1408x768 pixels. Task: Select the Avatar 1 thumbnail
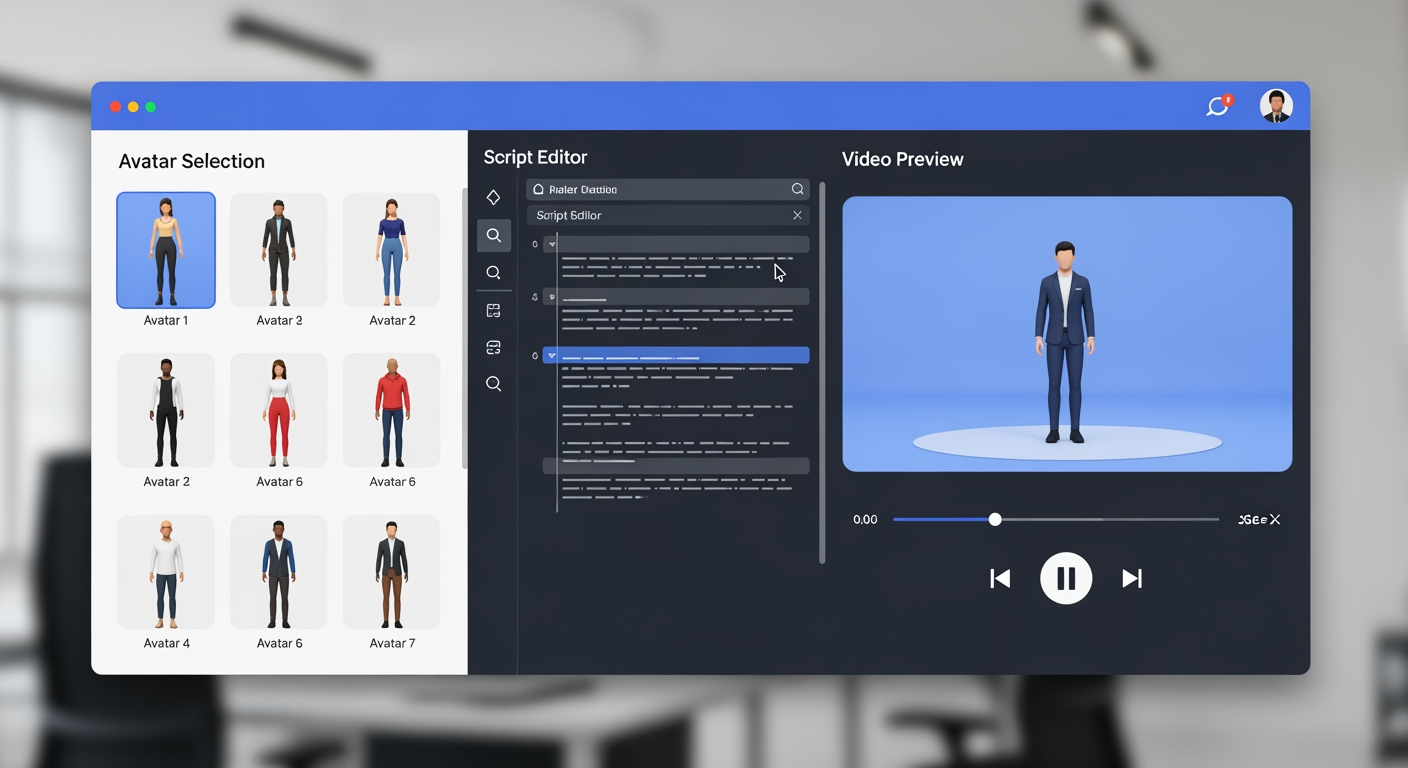tap(166, 250)
